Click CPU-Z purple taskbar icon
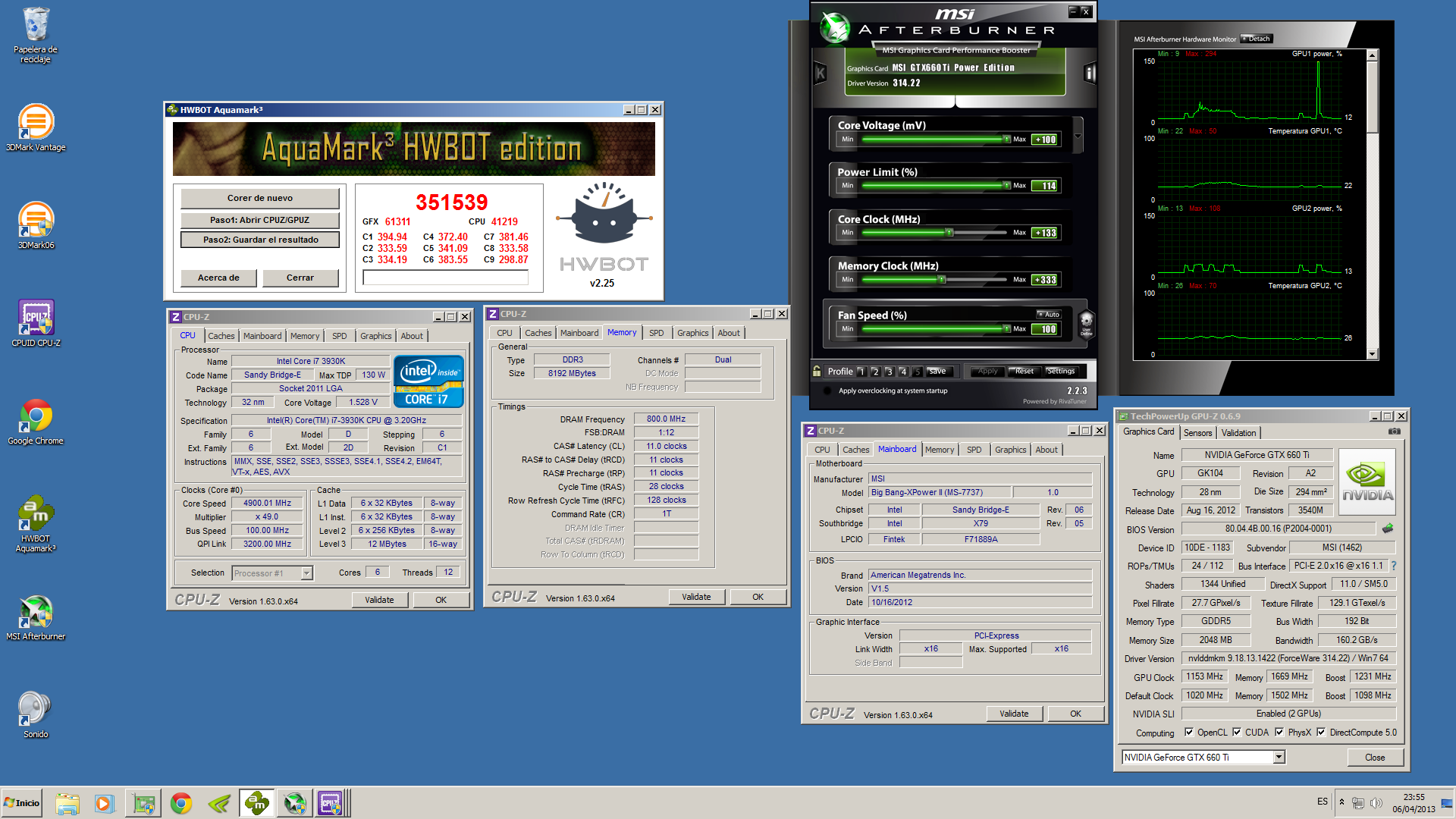 (x=331, y=803)
